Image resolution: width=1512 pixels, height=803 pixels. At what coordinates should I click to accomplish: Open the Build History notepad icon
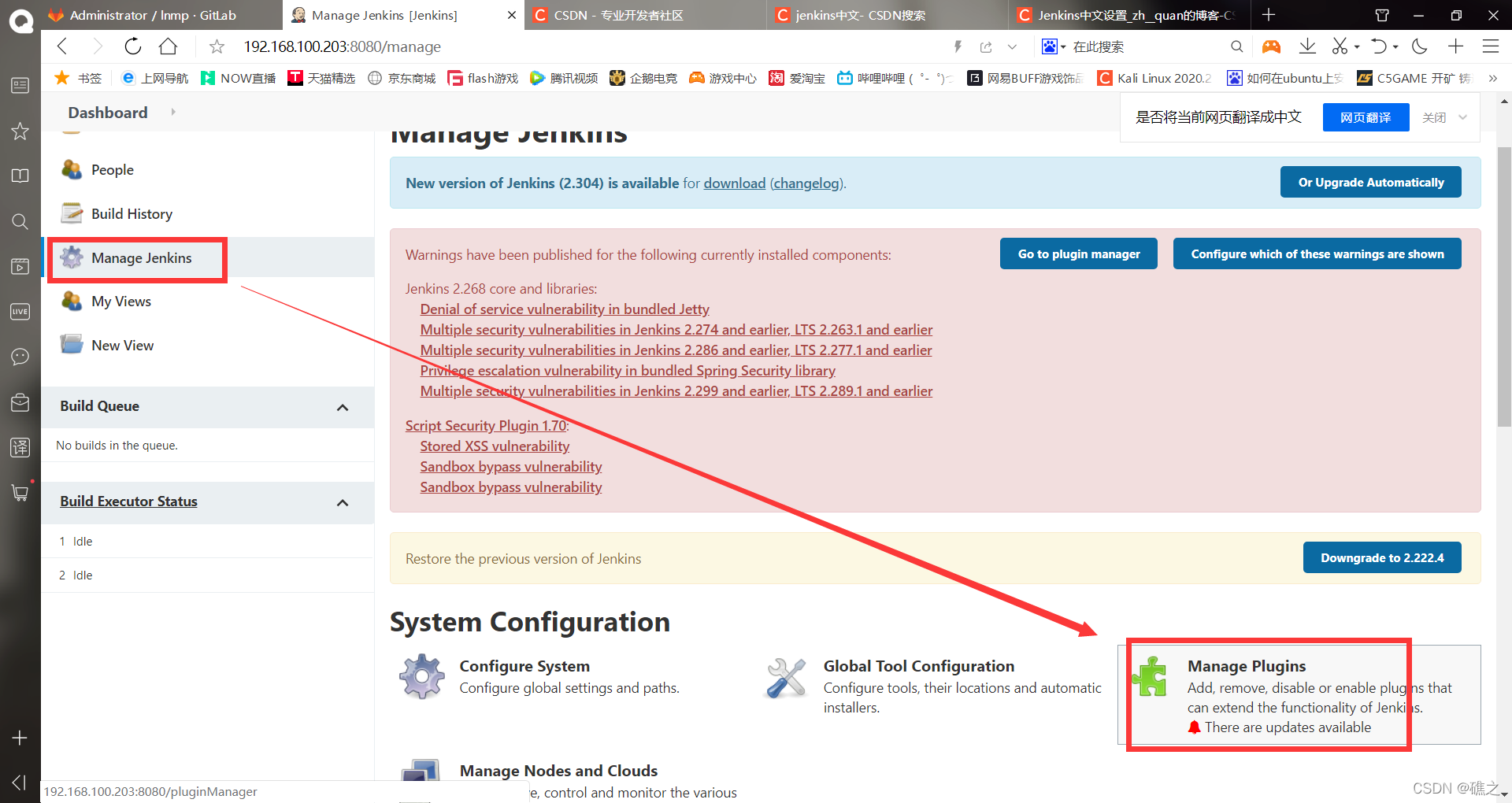(72, 213)
